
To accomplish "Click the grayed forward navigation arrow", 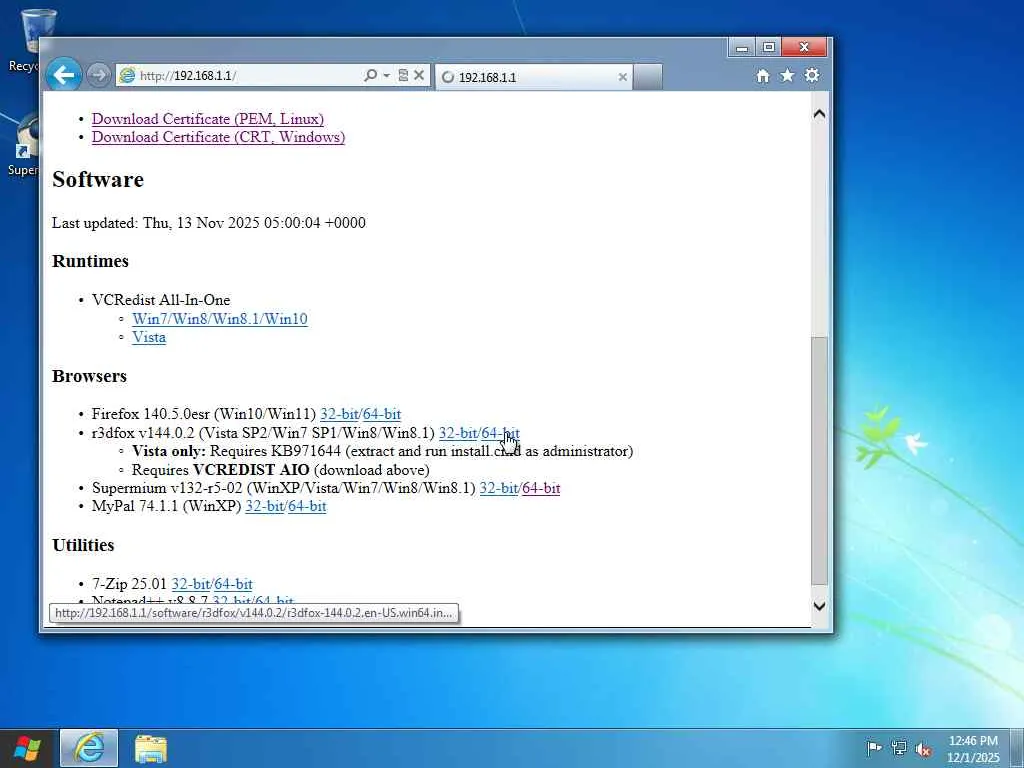I will [x=99, y=75].
